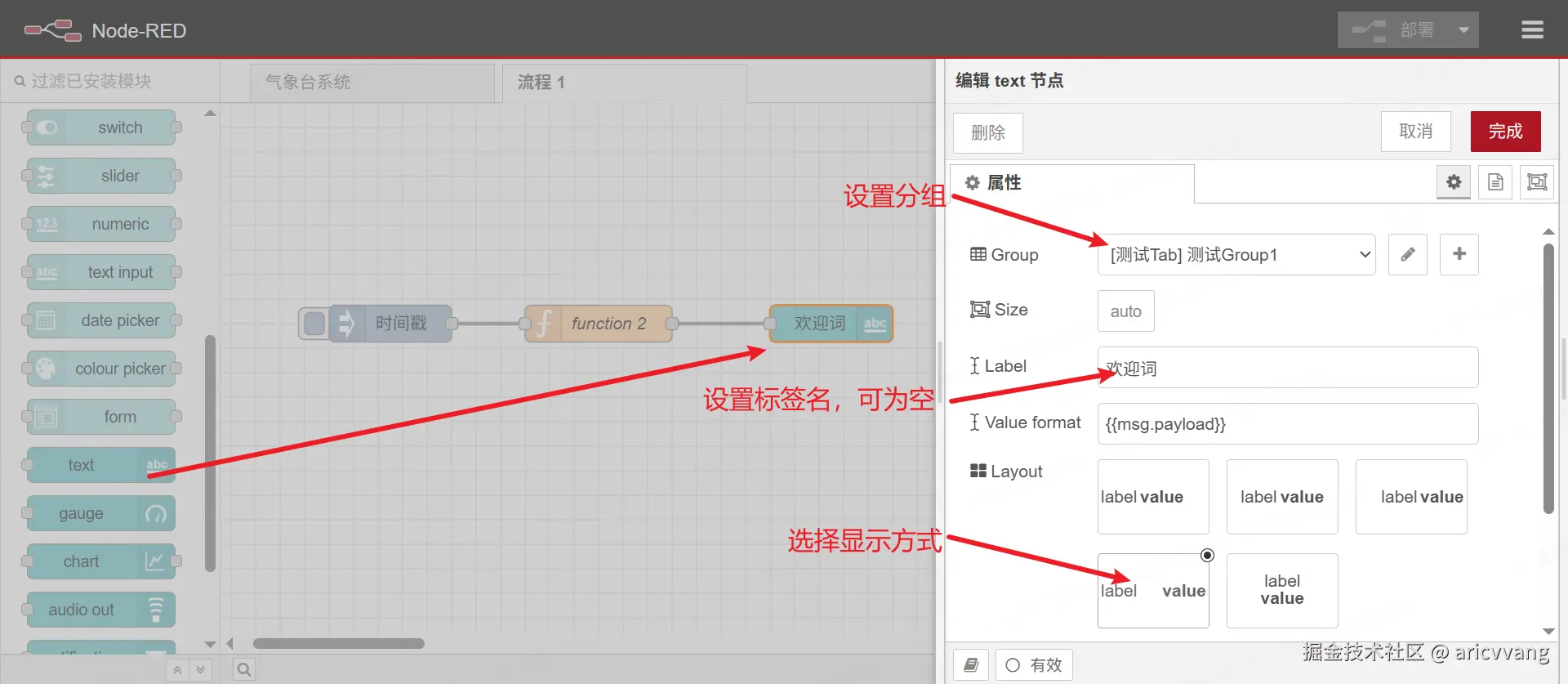Expand all palette categories double-down arrow

200,670
